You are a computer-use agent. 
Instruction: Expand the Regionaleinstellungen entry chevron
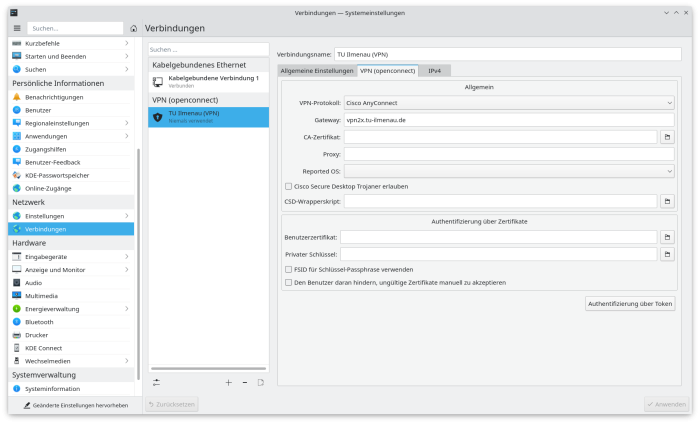pos(127,123)
